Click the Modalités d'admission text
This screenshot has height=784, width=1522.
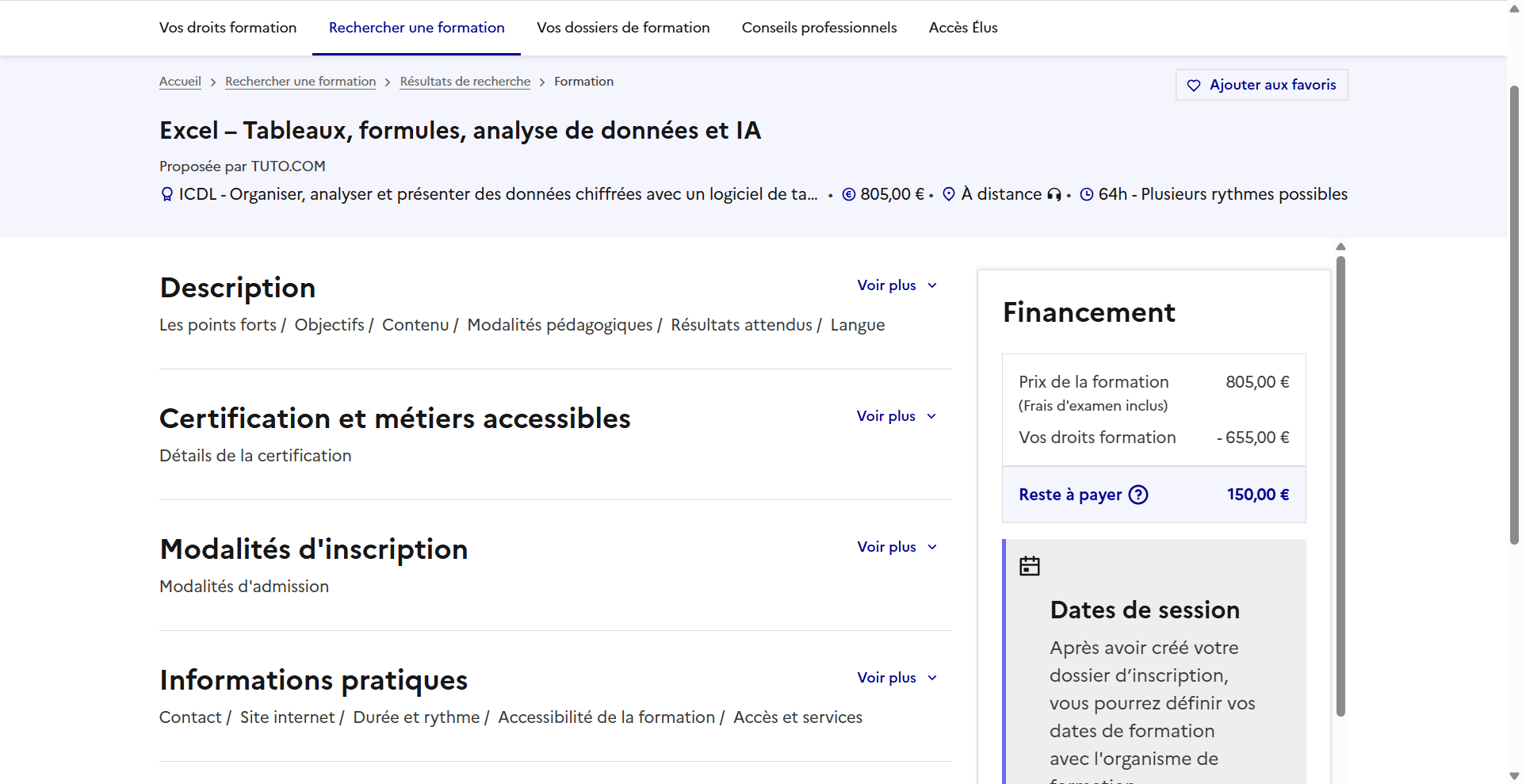[244, 587]
